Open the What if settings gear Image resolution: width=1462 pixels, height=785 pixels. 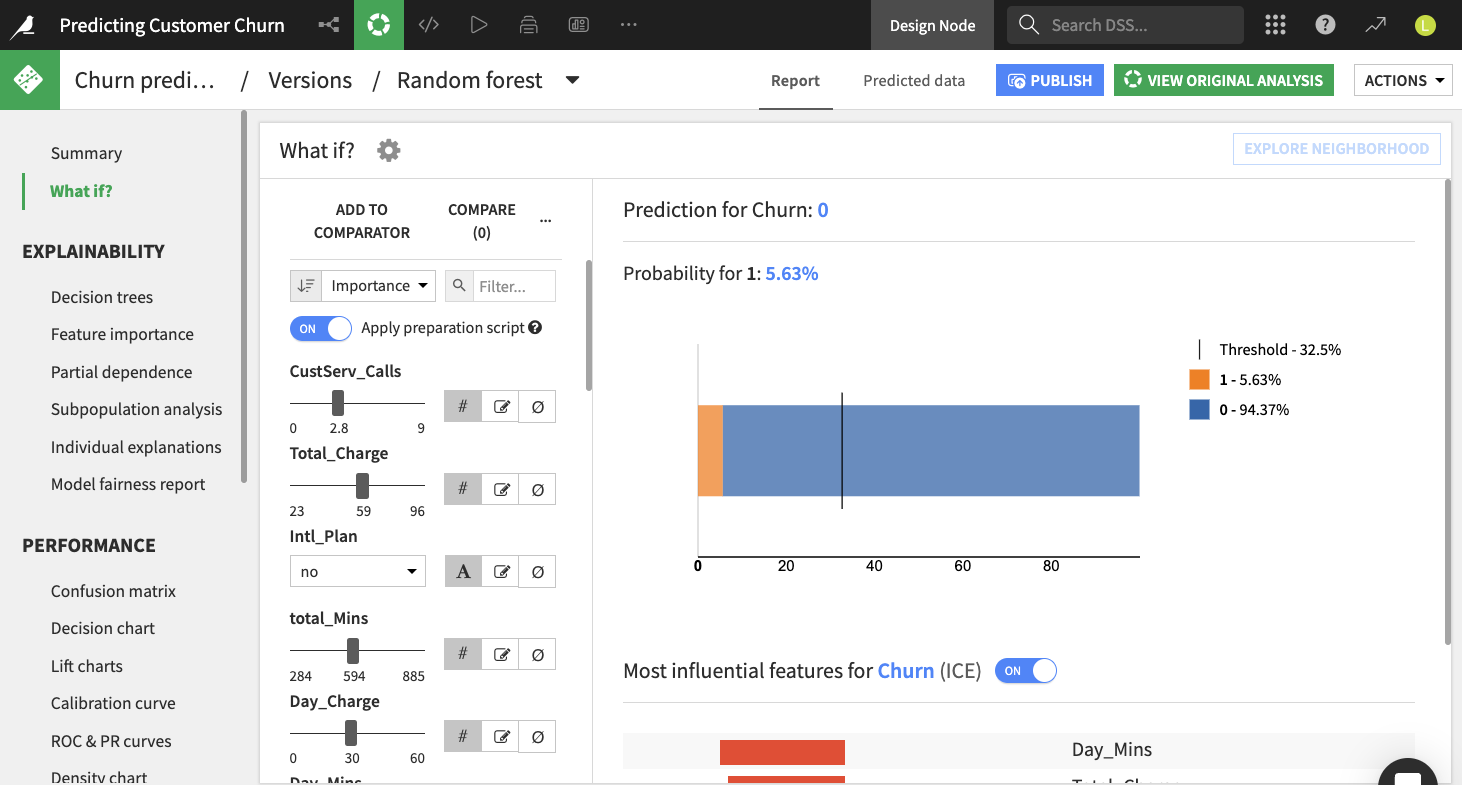point(388,150)
